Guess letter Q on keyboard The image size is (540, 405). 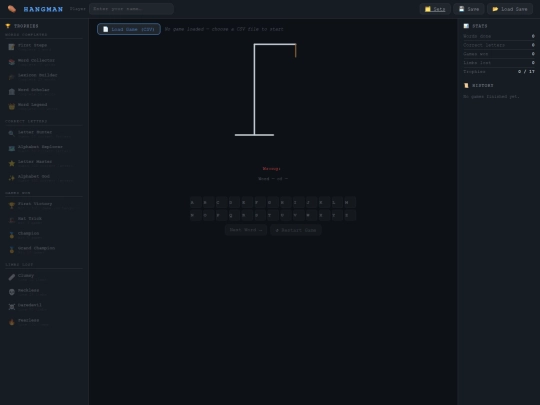(x=234, y=215)
